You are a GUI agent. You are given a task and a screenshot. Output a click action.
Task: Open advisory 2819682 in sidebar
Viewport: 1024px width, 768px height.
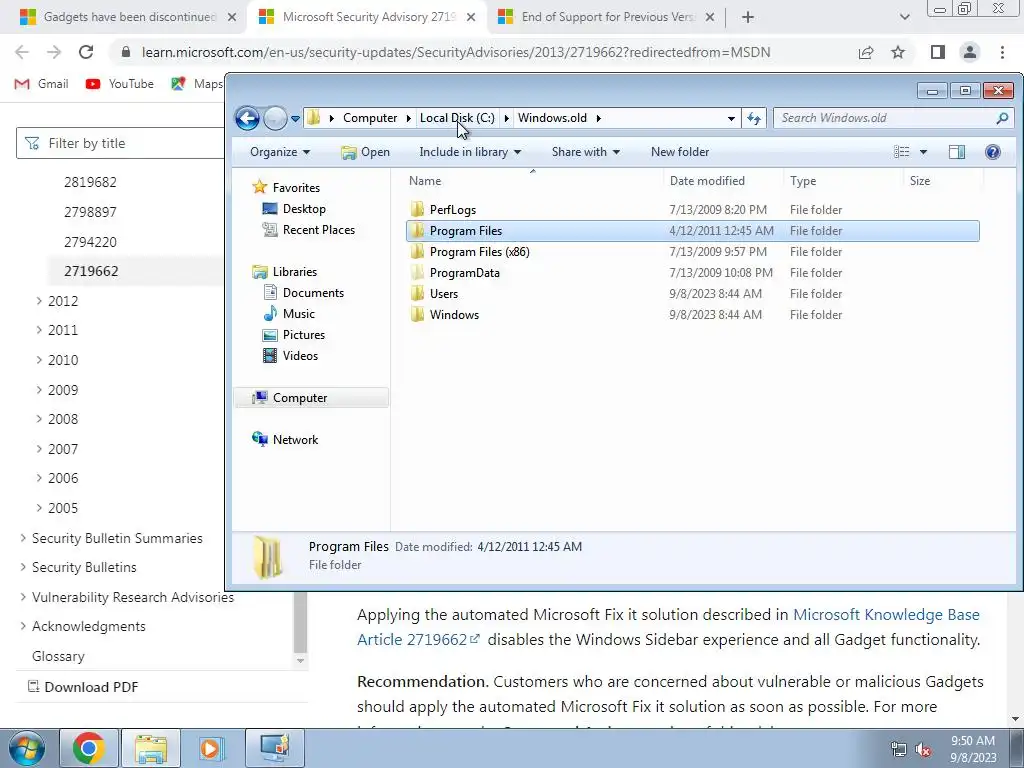pyautogui.click(x=90, y=182)
